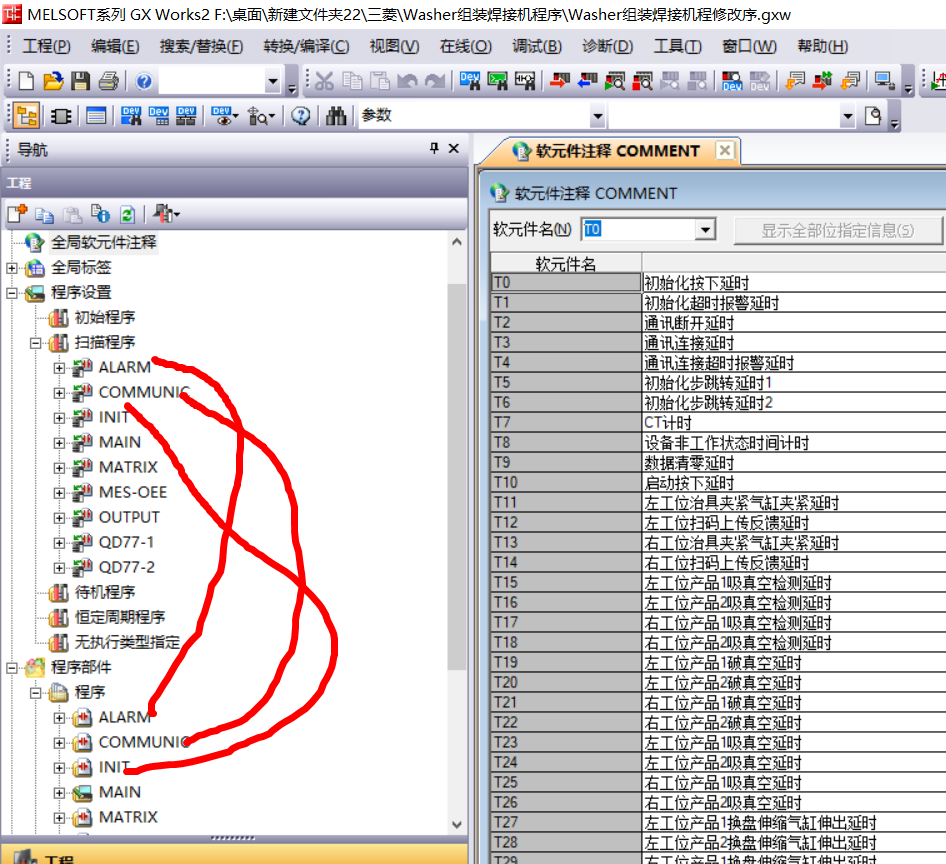Expand the 全局标签 tree node
The image size is (946, 864).
coord(12,268)
